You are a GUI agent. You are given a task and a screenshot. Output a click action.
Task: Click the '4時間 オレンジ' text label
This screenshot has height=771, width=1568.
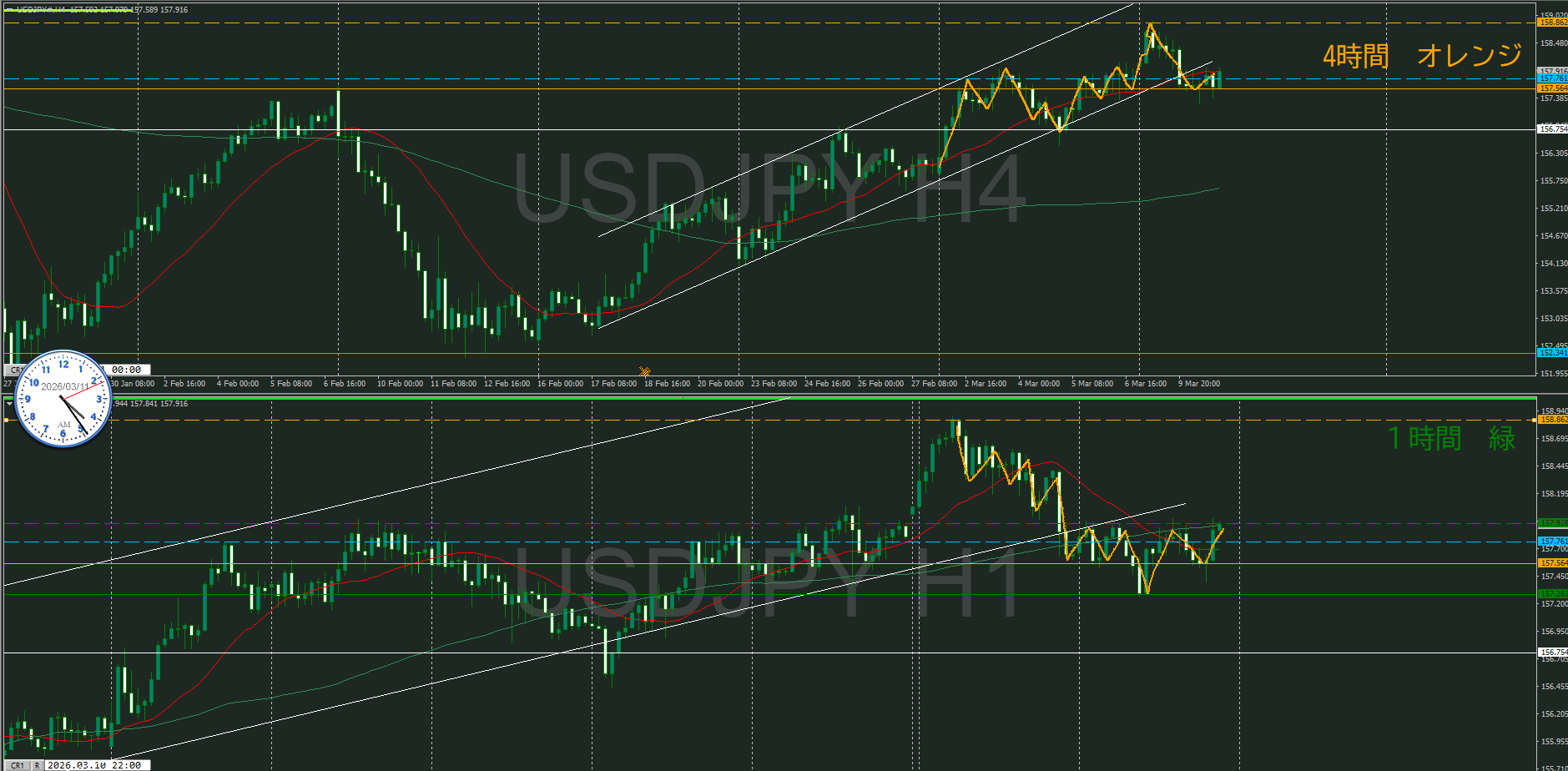1421,56
